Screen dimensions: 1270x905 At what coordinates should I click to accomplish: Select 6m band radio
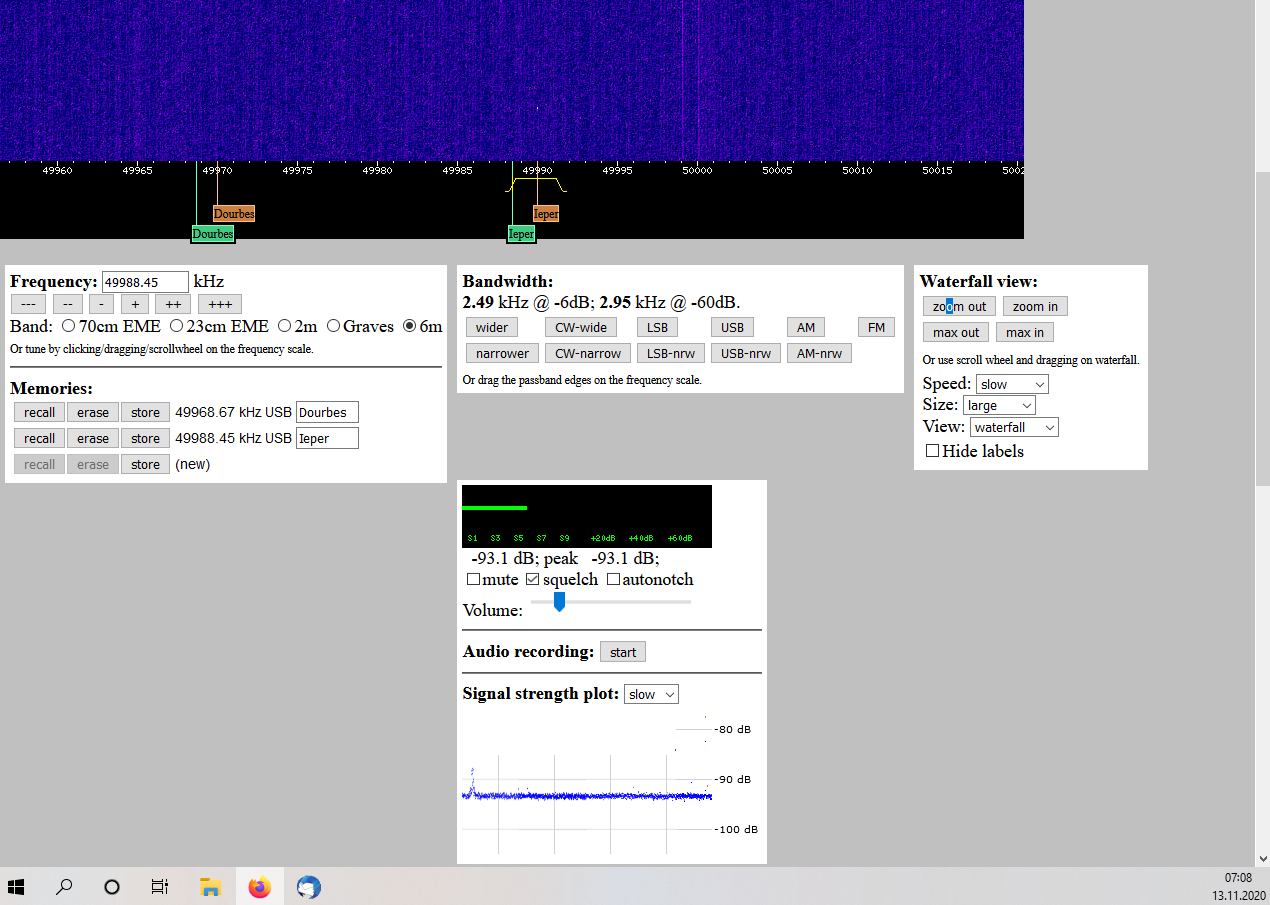point(410,326)
